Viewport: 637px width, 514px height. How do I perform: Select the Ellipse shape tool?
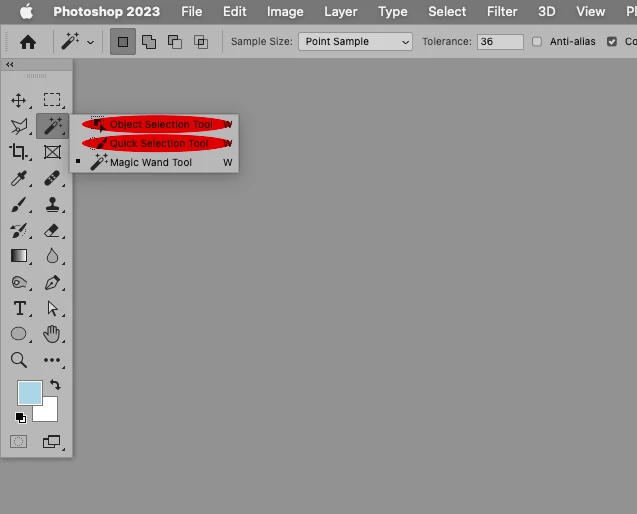tap(19, 334)
